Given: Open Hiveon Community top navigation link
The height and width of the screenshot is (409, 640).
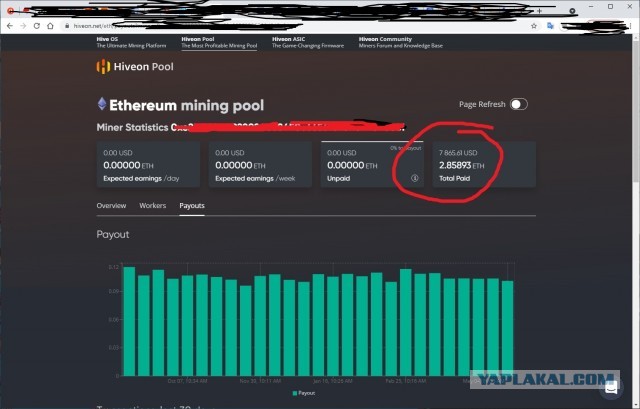Looking at the screenshot, I should [x=400, y=42].
